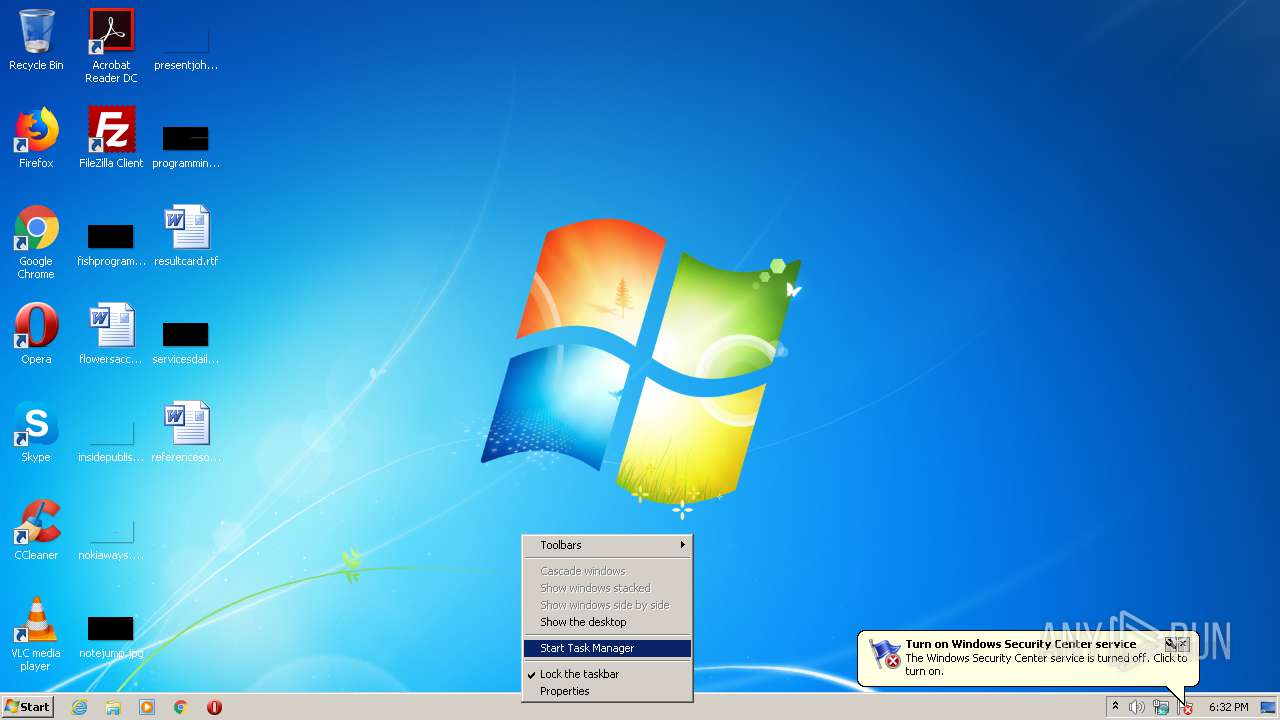
Task: Launch Acrobat Reader DC shortcut
Action: pos(111,46)
